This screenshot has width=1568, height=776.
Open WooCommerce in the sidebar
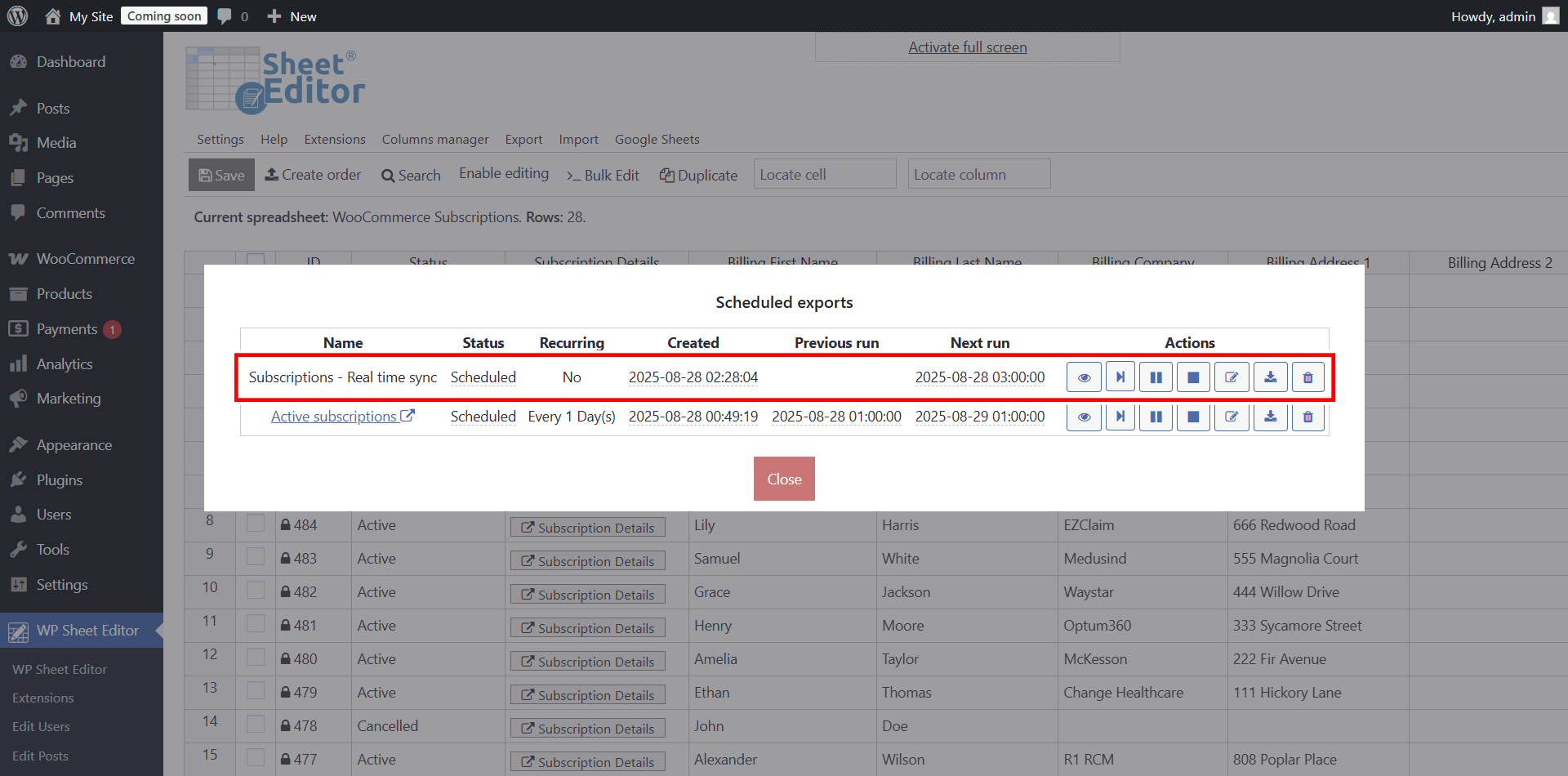point(82,259)
